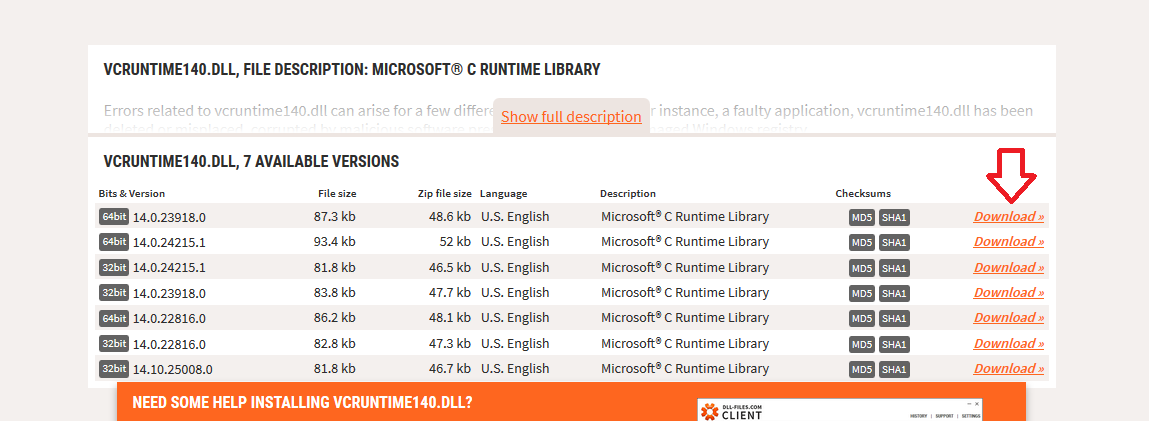Screen dimensions: 1149x421
Task: Expand the Show full description link
Action: click(571, 116)
